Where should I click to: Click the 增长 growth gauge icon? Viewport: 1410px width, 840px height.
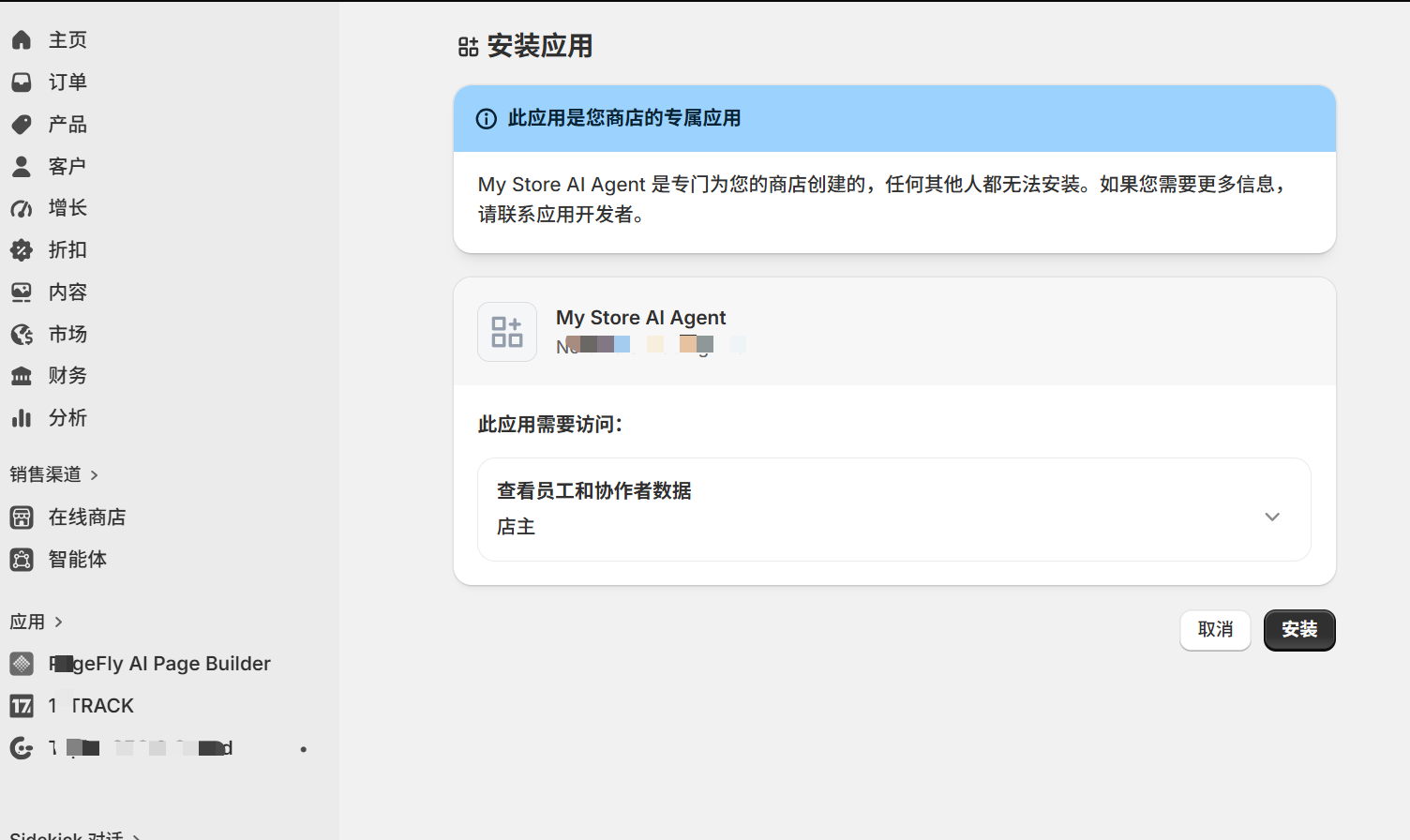click(22, 208)
